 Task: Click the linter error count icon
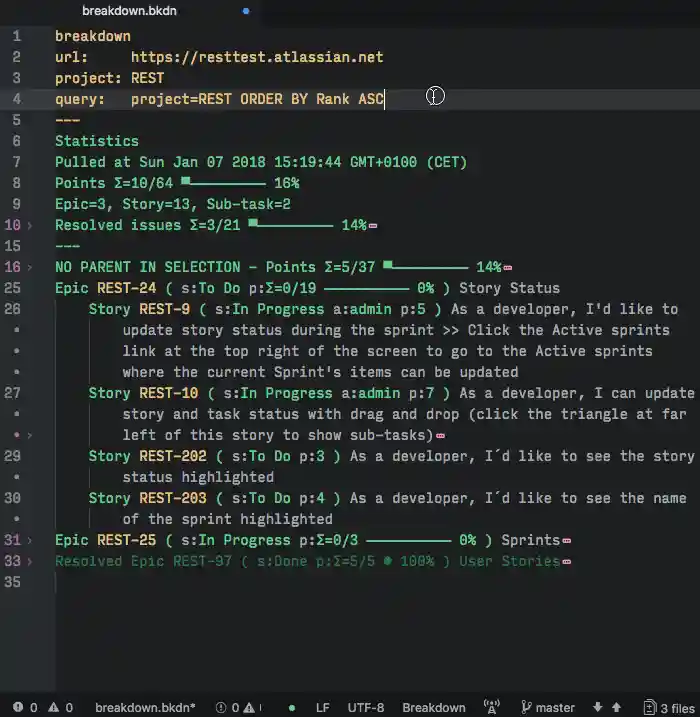tap(18, 707)
